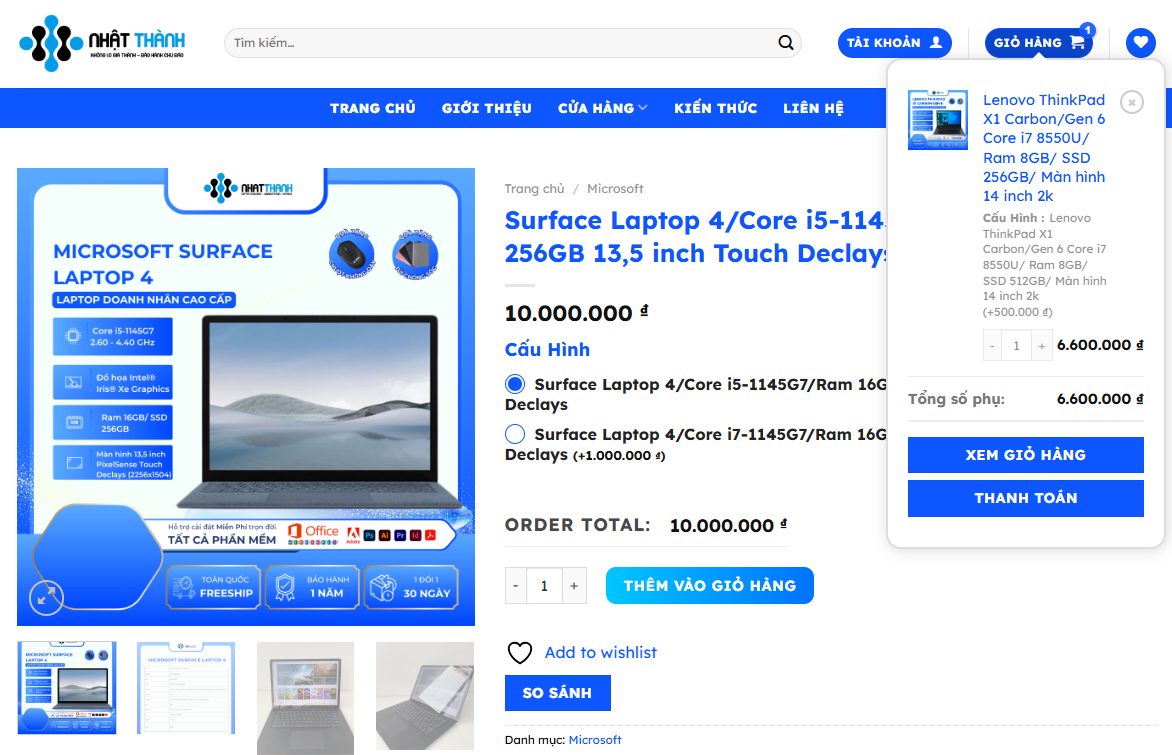Expand the Cửa Hàng dropdown menu
1172x755 pixels.
(x=602, y=108)
